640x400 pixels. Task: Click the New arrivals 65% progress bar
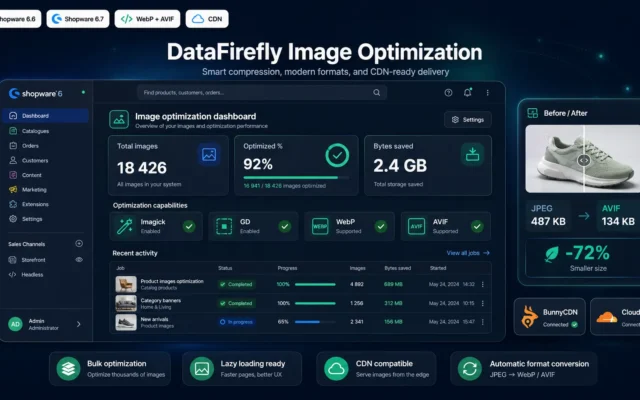click(x=315, y=322)
